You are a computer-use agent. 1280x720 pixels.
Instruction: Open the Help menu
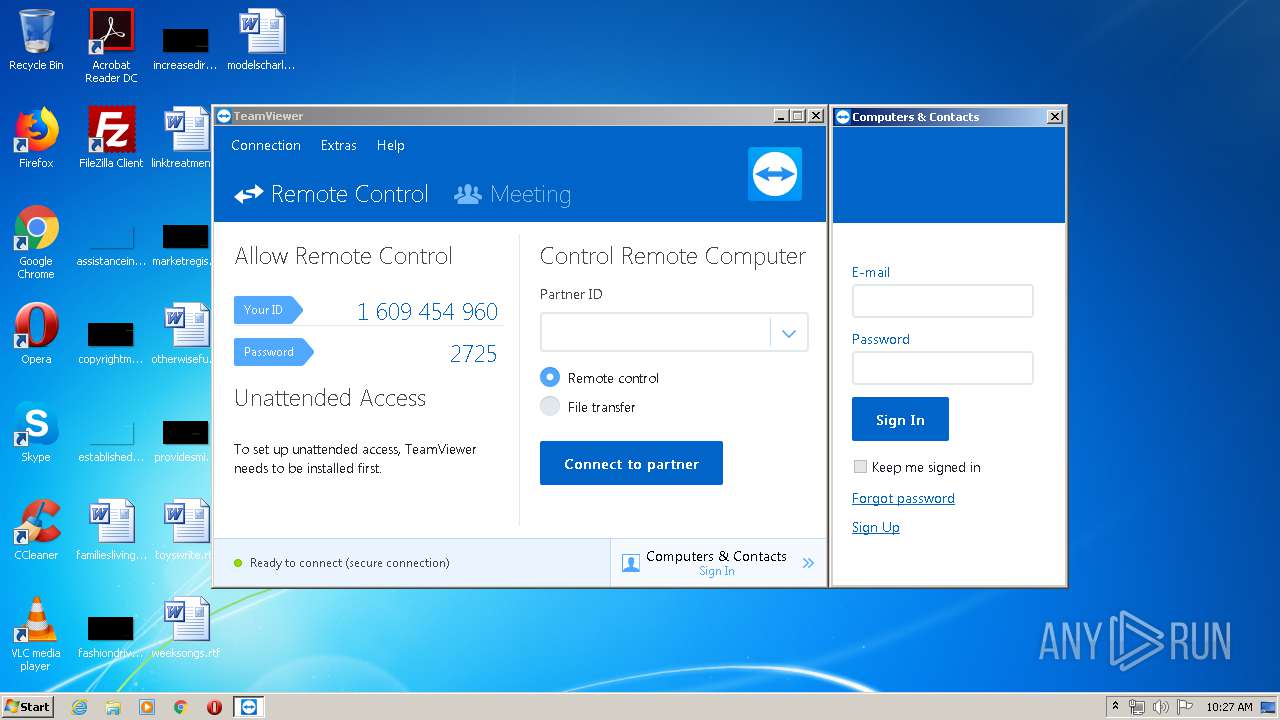pyautogui.click(x=391, y=146)
